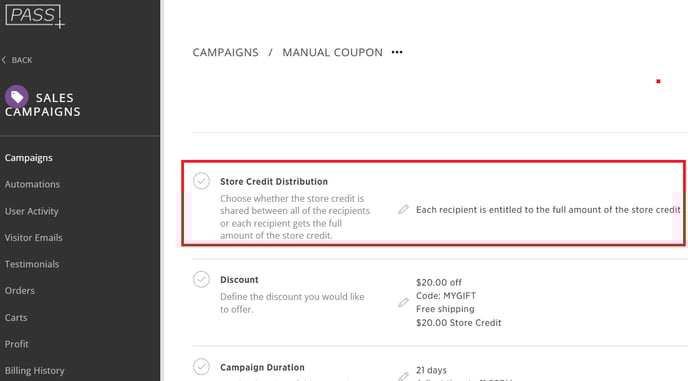The height and width of the screenshot is (381, 688).
Task: Go to Orders page
Action: pos(20,291)
